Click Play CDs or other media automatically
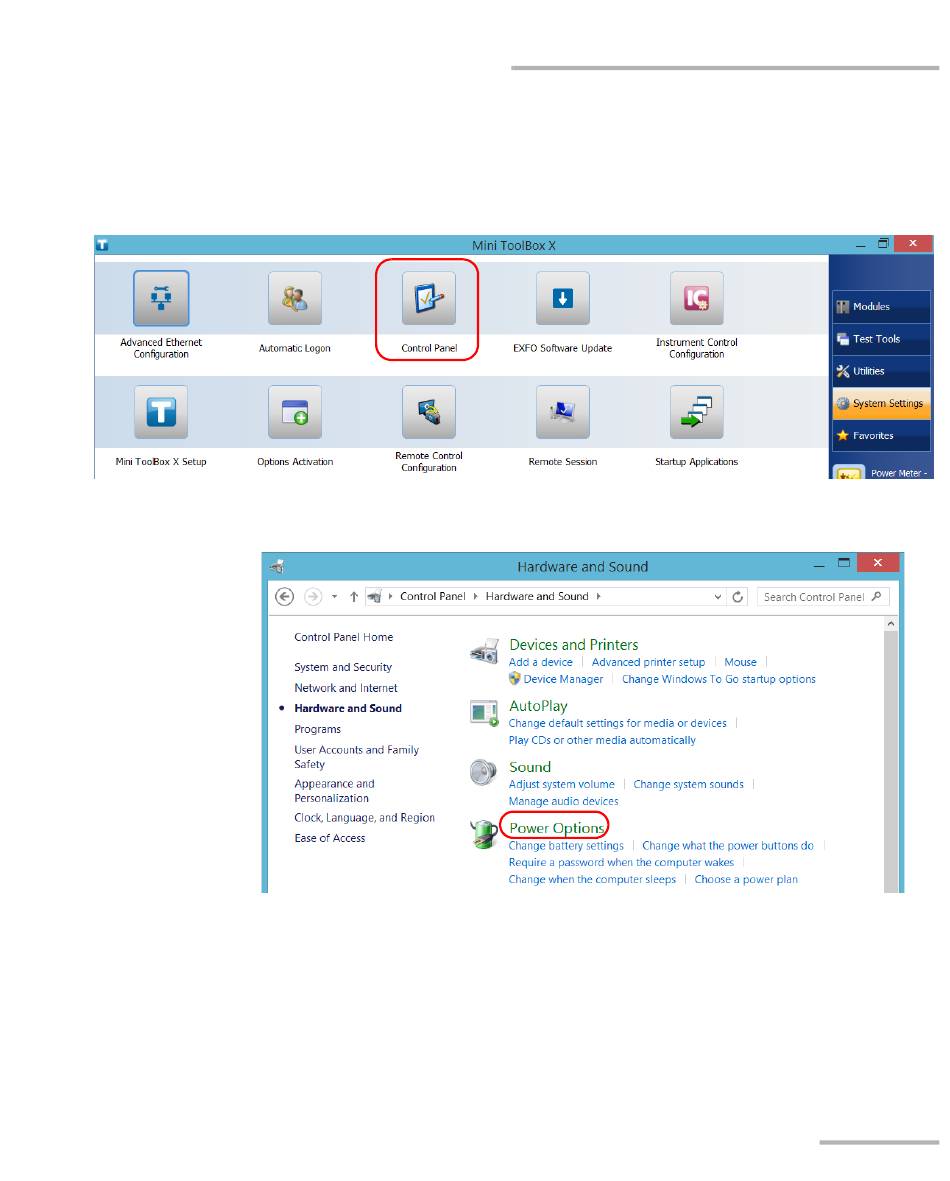This screenshot has height=1181, width=950. pos(602,740)
